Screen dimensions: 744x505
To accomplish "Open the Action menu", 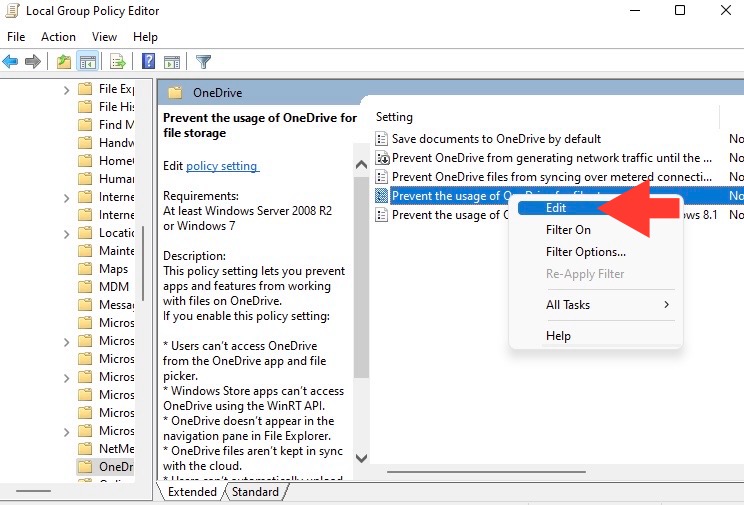I will [x=58, y=37].
